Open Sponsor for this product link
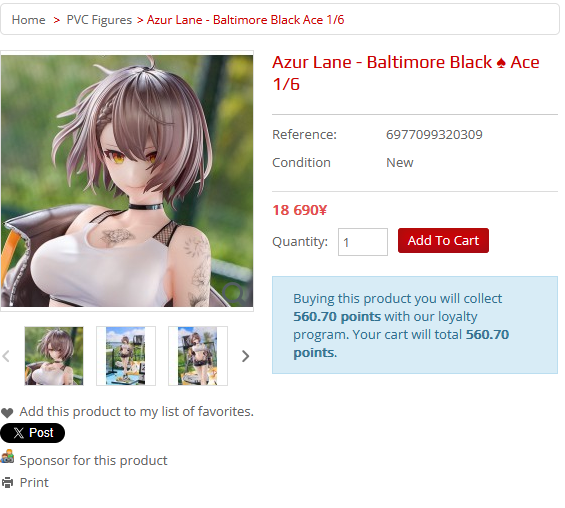The width and height of the screenshot is (565, 508). (x=93, y=460)
